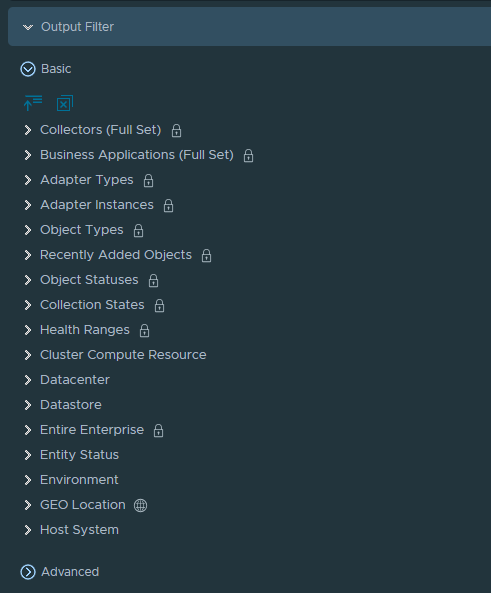The image size is (491, 593).
Task: Click the Object Statuses label
Action: click(89, 280)
